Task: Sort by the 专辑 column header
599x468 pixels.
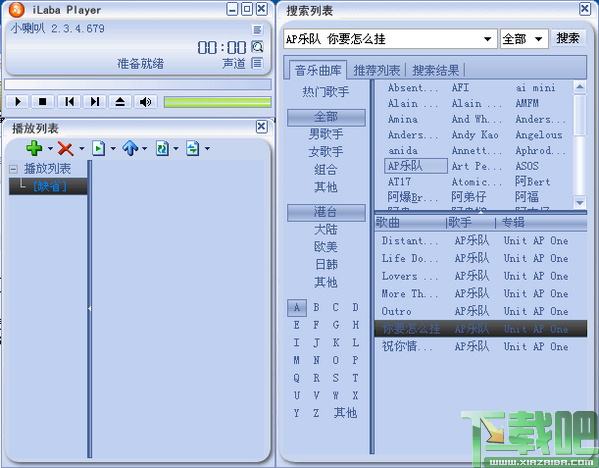Action: (542, 222)
